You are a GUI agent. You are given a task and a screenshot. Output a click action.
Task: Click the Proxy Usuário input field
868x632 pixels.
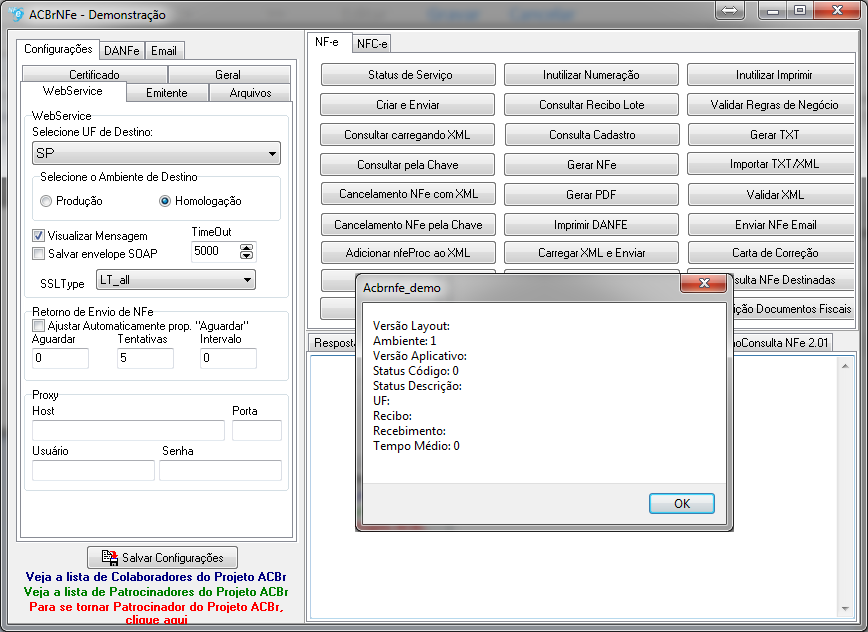pos(93,470)
